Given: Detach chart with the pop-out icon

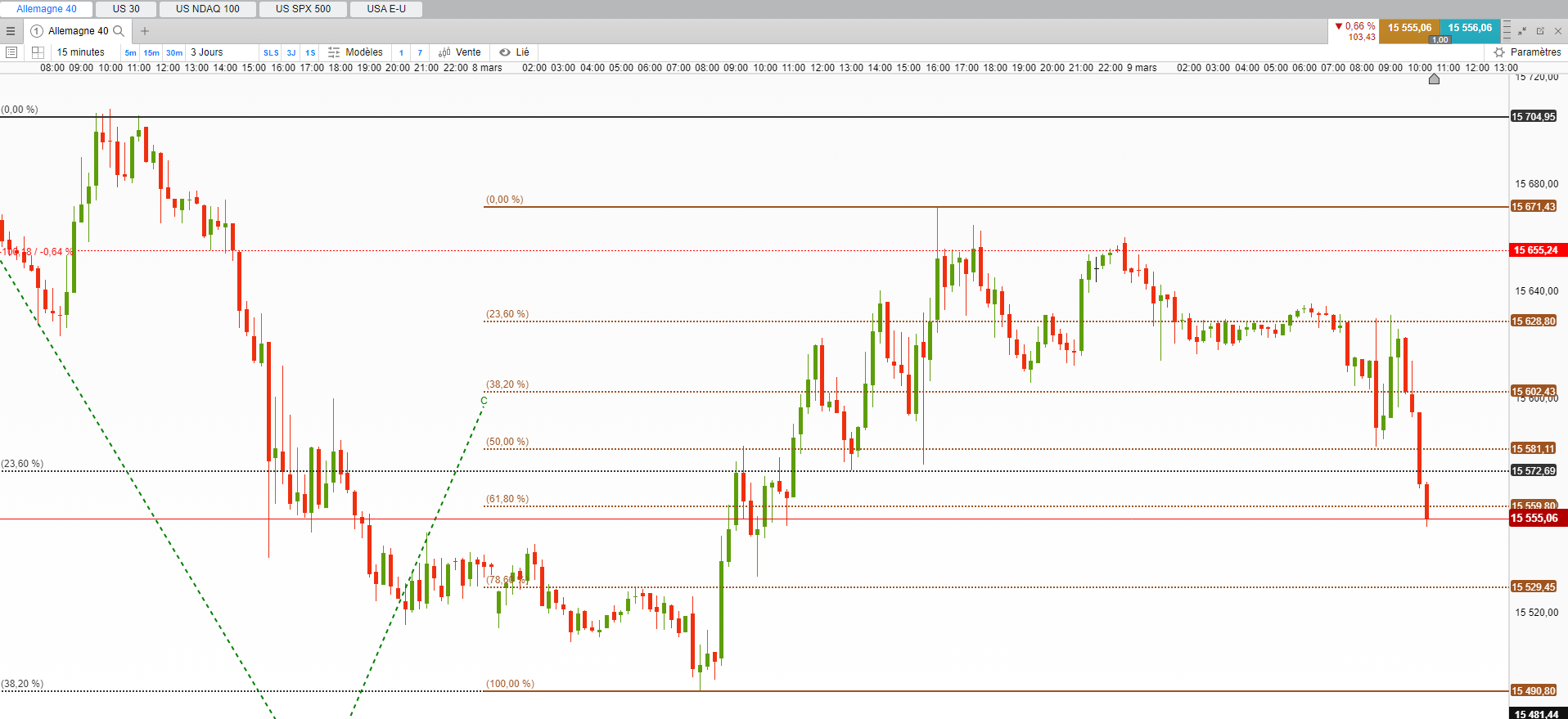Looking at the screenshot, I should point(1540,31).
